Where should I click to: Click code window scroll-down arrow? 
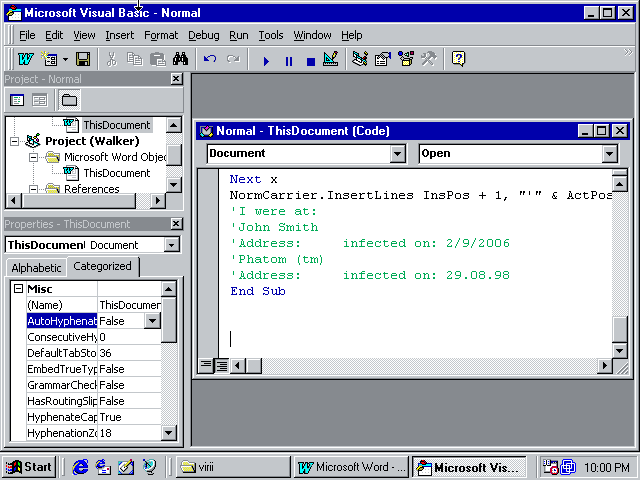tap(620, 350)
